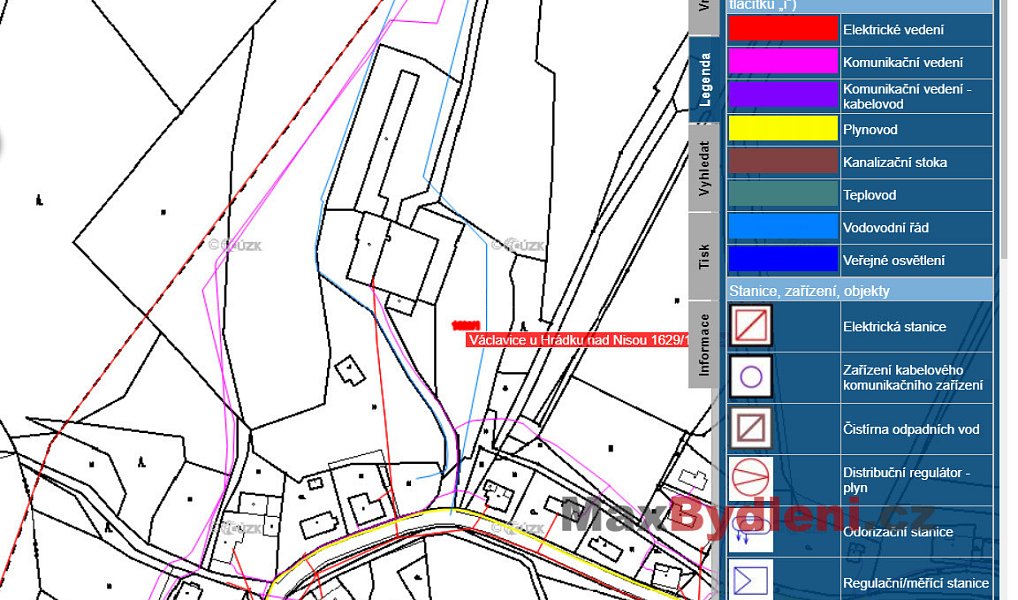Click the Teplovod legend label
1018x600 pixels.
click(x=869, y=195)
